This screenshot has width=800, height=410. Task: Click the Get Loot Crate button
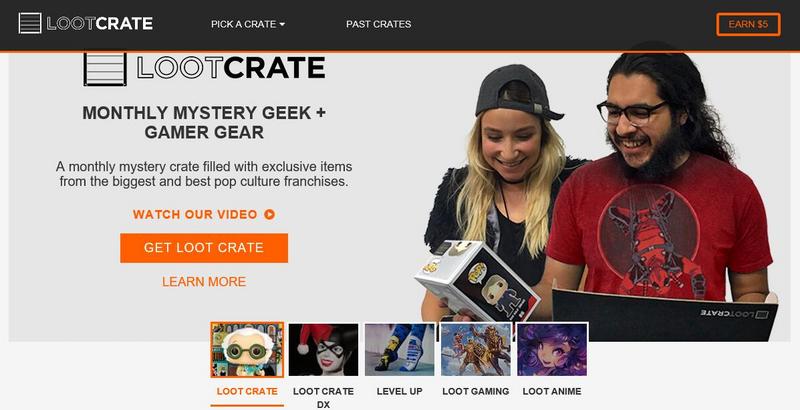pyautogui.click(x=204, y=248)
